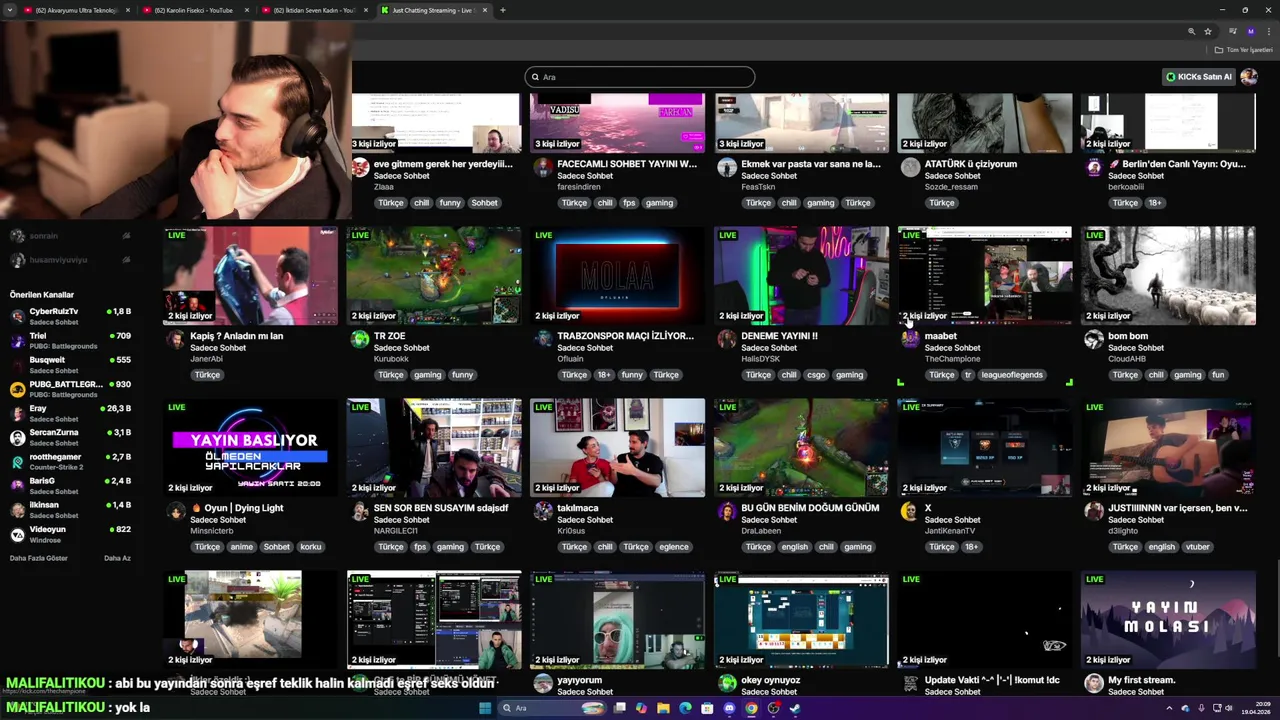This screenshot has height=720, width=1280.
Task: Open the Busqweit avatar in the sidebar
Action: (x=17, y=364)
